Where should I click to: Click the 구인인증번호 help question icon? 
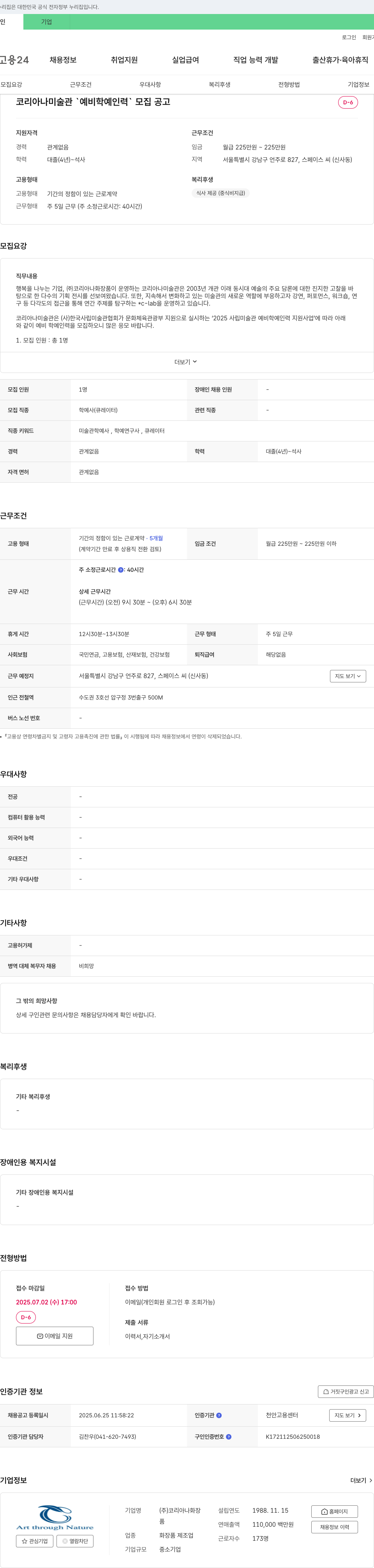click(229, 1436)
